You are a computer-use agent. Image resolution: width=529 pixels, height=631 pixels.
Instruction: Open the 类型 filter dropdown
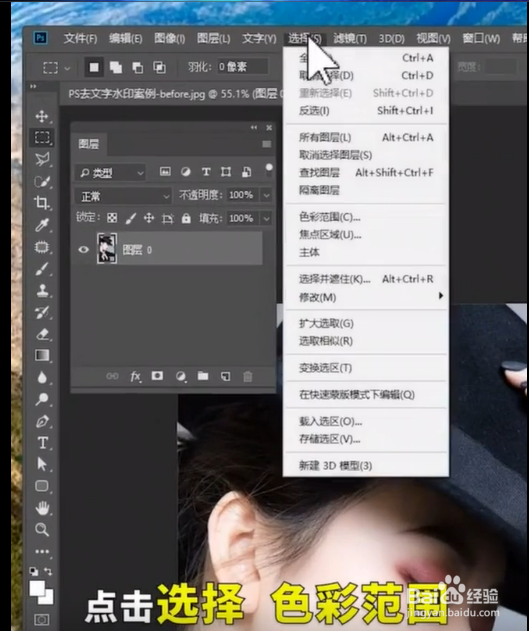click(x=110, y=173)
